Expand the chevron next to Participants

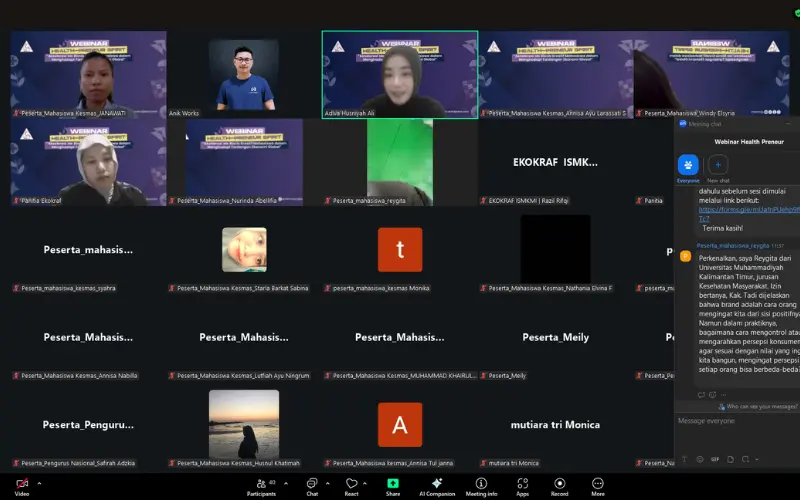point(284,481)
